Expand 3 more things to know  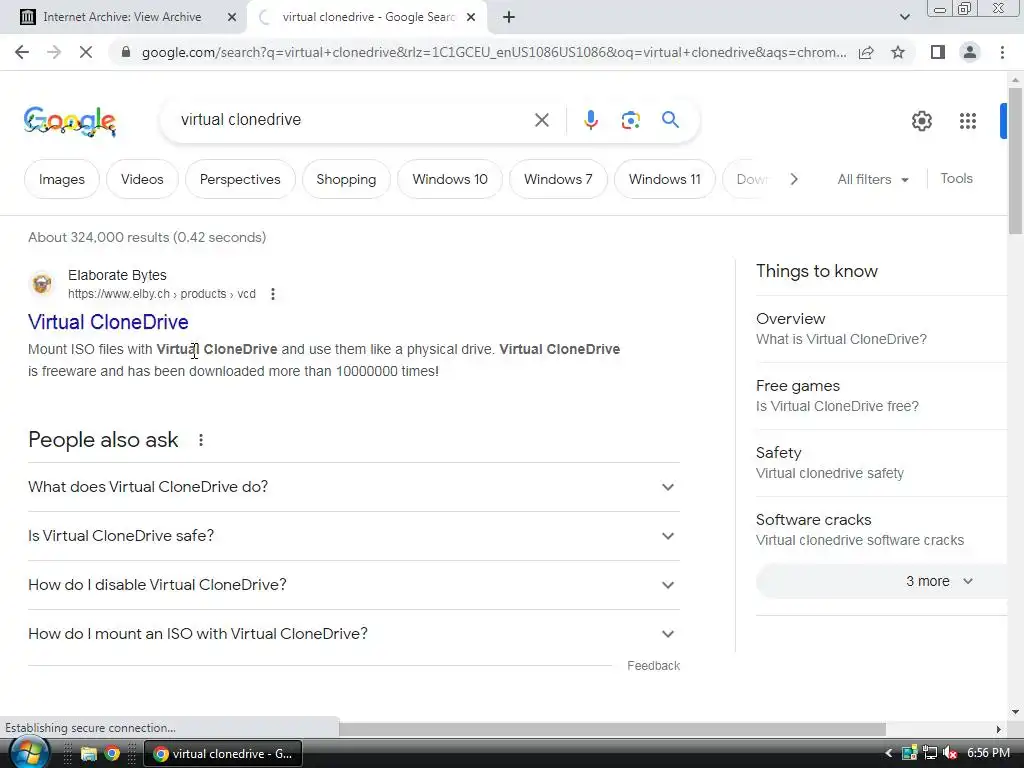click(x=882, y=581)
